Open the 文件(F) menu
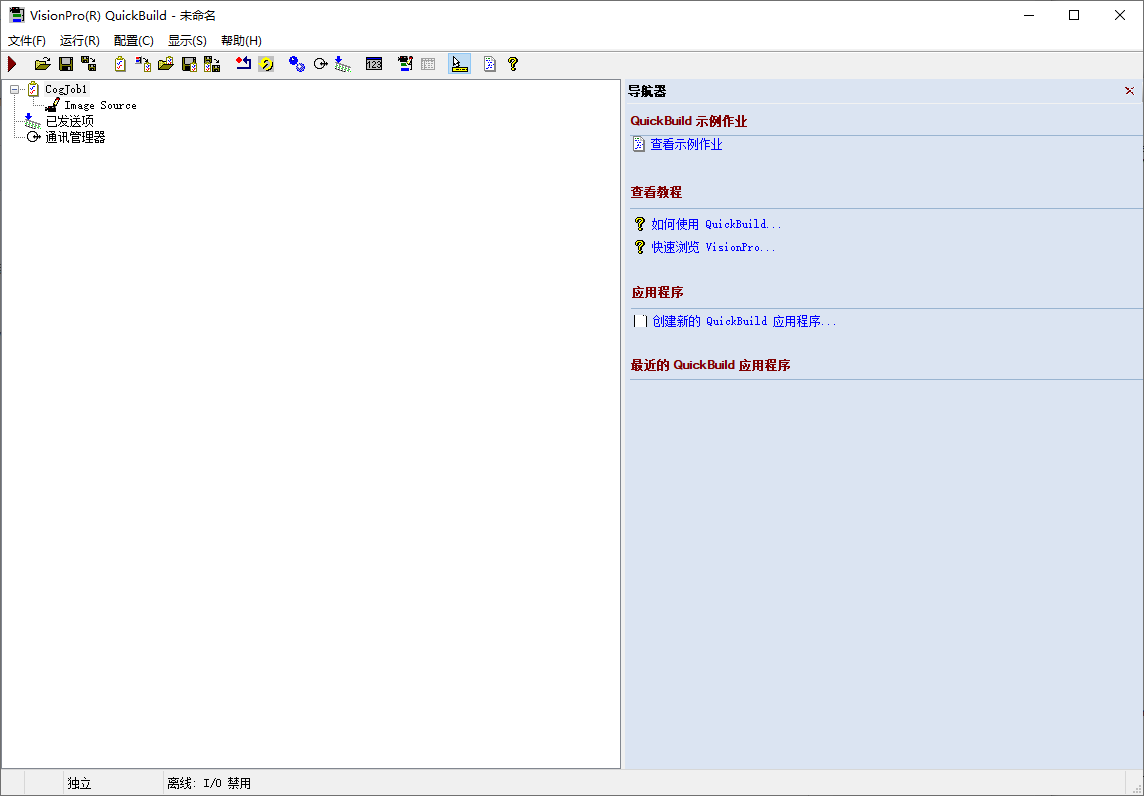Screen dimensions: 1144x796 coord(26,40)
